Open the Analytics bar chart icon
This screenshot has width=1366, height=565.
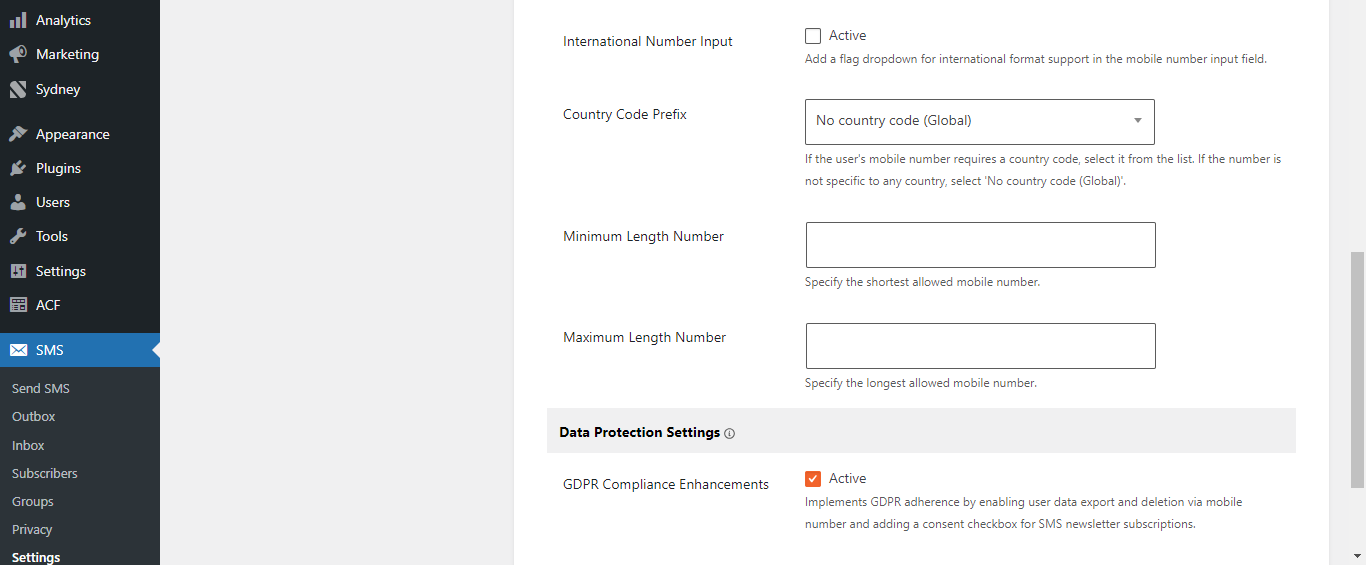tap(18, 20)
